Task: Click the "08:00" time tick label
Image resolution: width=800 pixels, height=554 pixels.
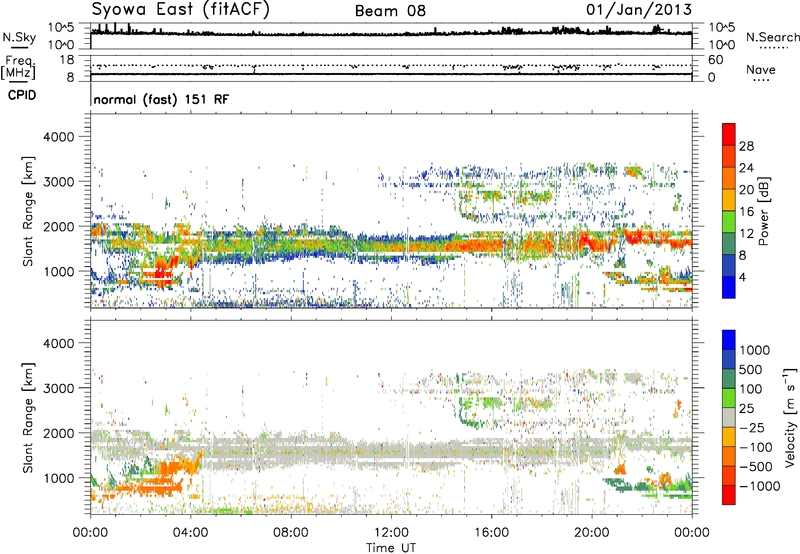Action: click(x=291, y=533)
